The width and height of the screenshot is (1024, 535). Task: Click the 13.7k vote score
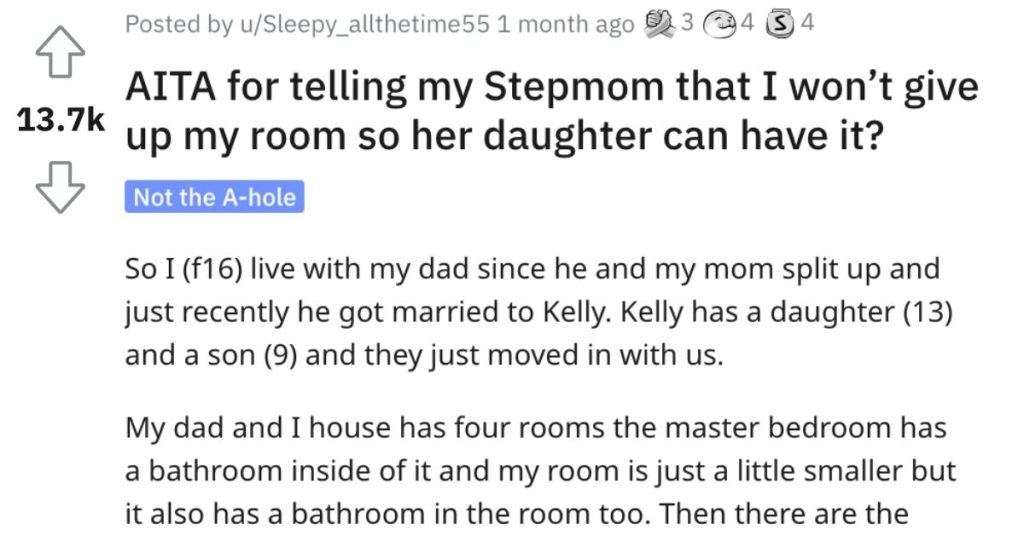(60, 120)
